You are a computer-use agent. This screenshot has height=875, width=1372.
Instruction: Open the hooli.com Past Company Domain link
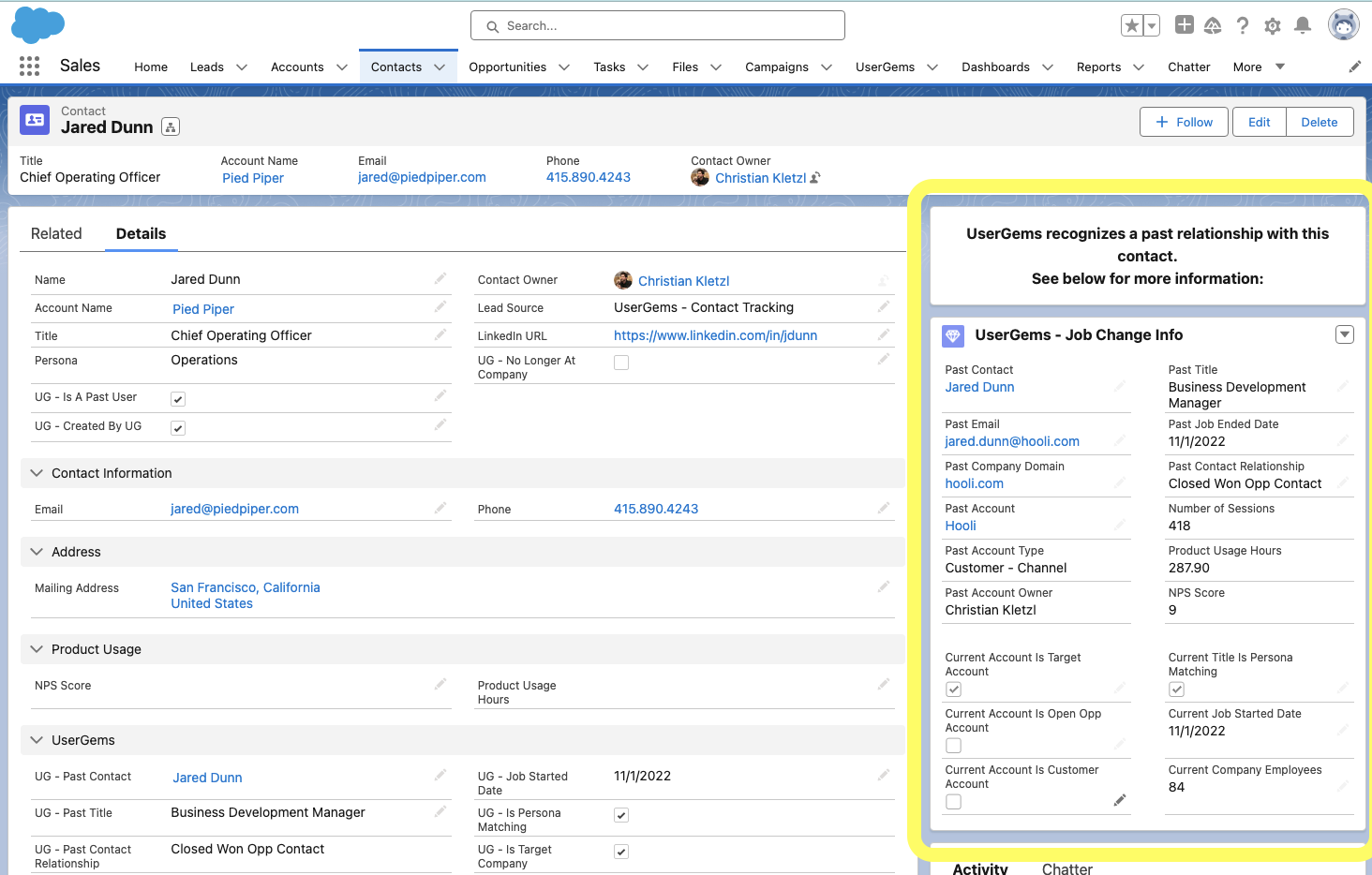[x=974, y=483]
